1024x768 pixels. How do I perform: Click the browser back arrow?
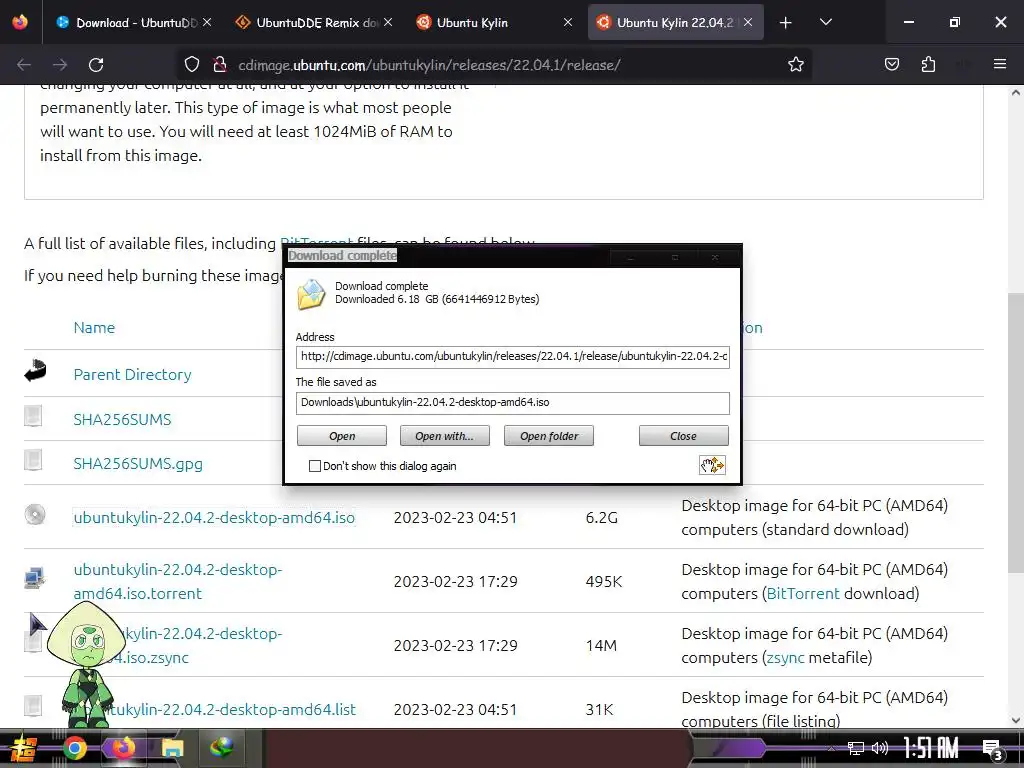coord(24,65)
